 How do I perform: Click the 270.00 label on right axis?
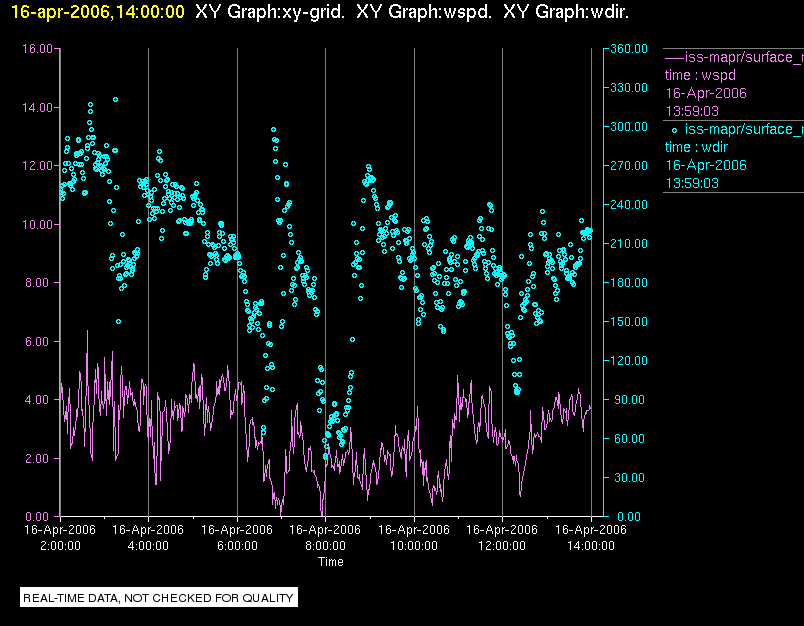pos(629,166)
